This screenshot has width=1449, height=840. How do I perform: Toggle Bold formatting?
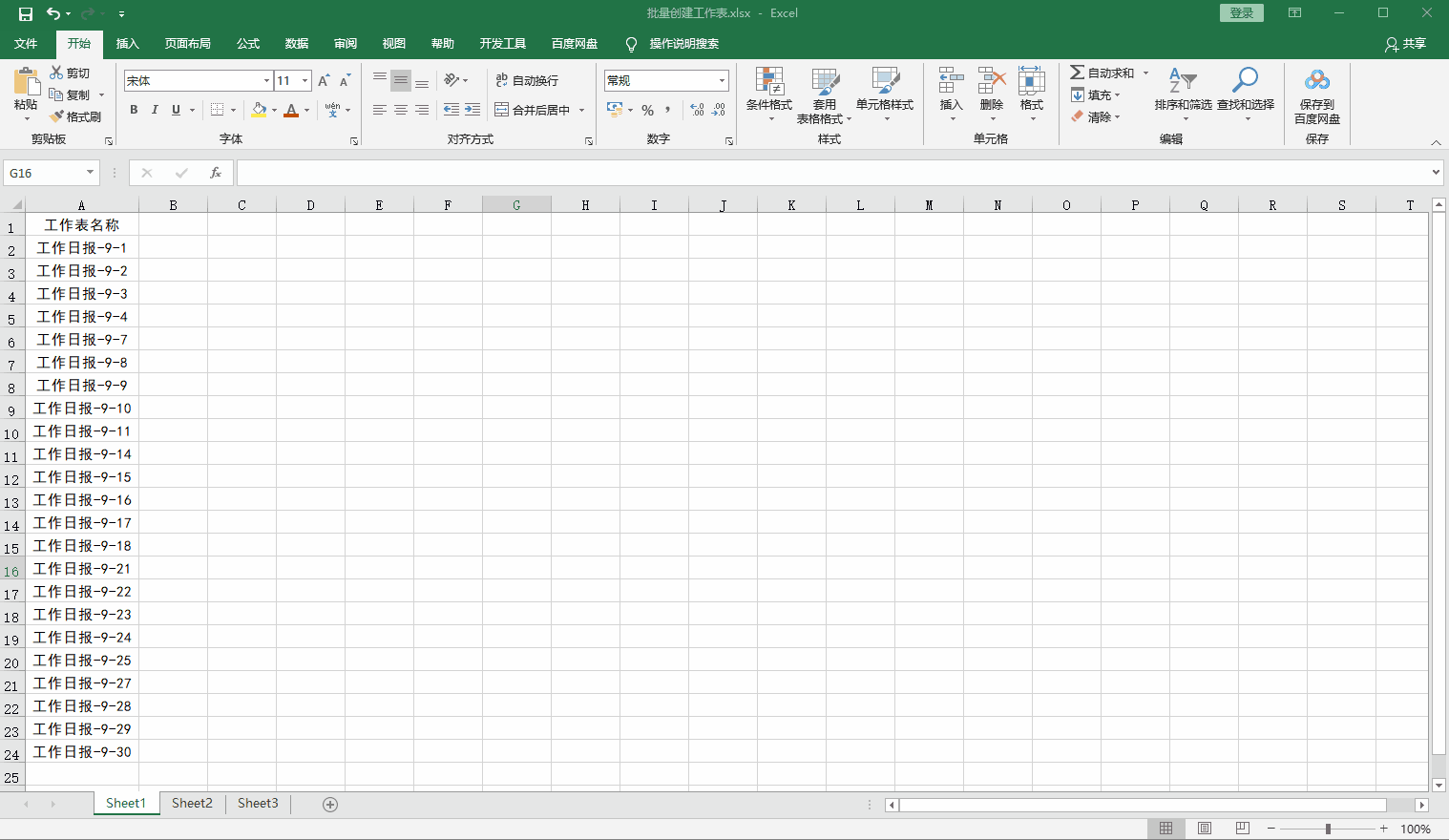click(x=134, y=110)
